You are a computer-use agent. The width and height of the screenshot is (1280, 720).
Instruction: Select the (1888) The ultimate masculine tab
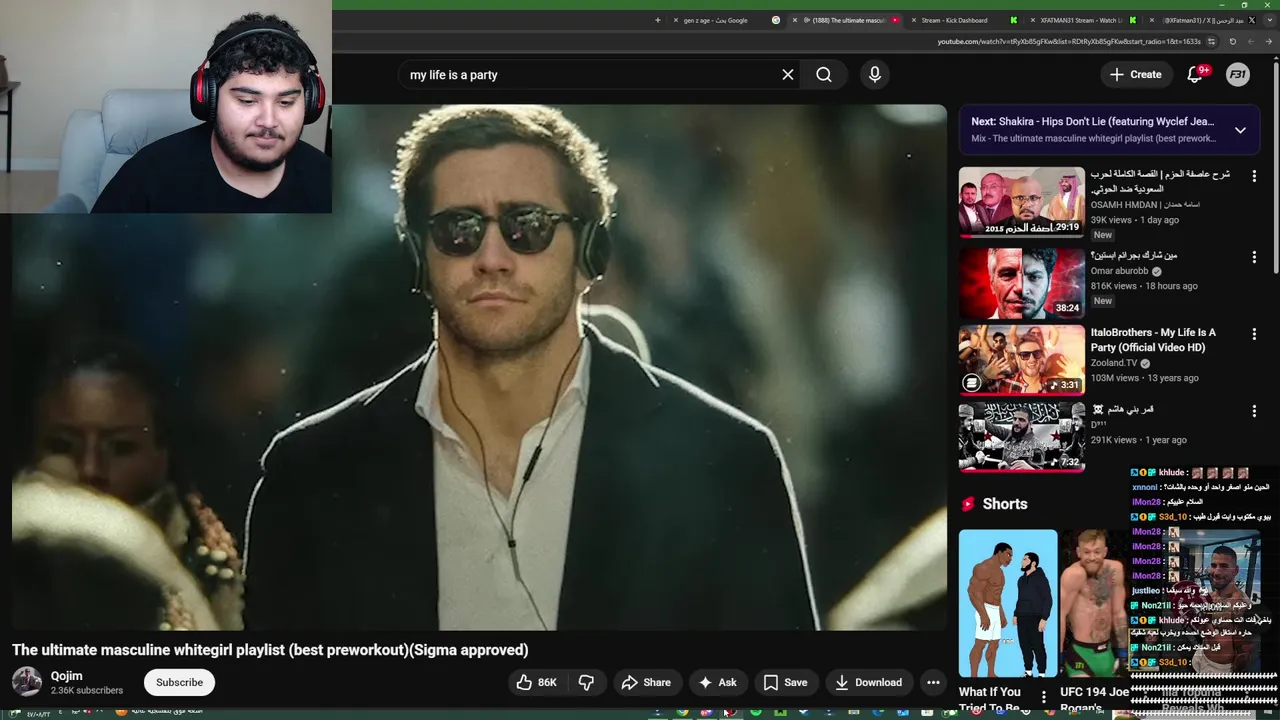tap(845, 20)
